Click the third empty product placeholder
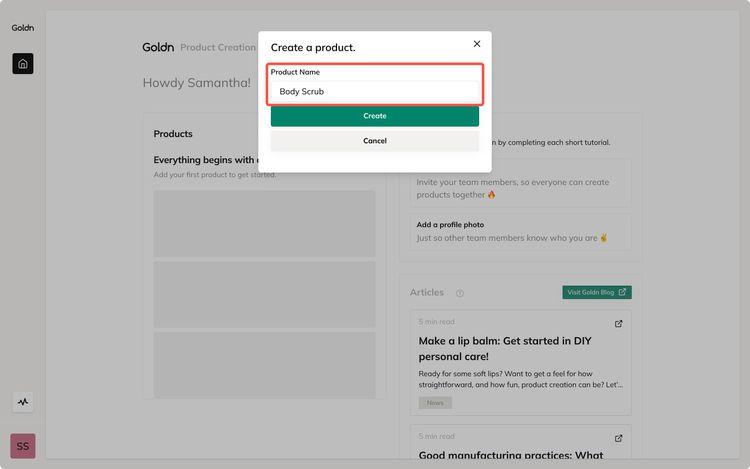Screen dimensions: 750x469 tap(264, 365)
